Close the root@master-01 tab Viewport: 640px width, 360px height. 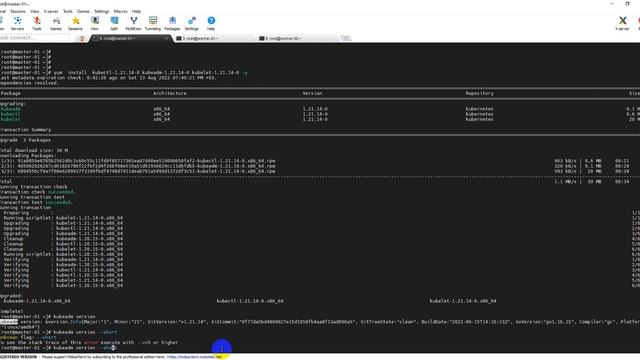(167, 38)
